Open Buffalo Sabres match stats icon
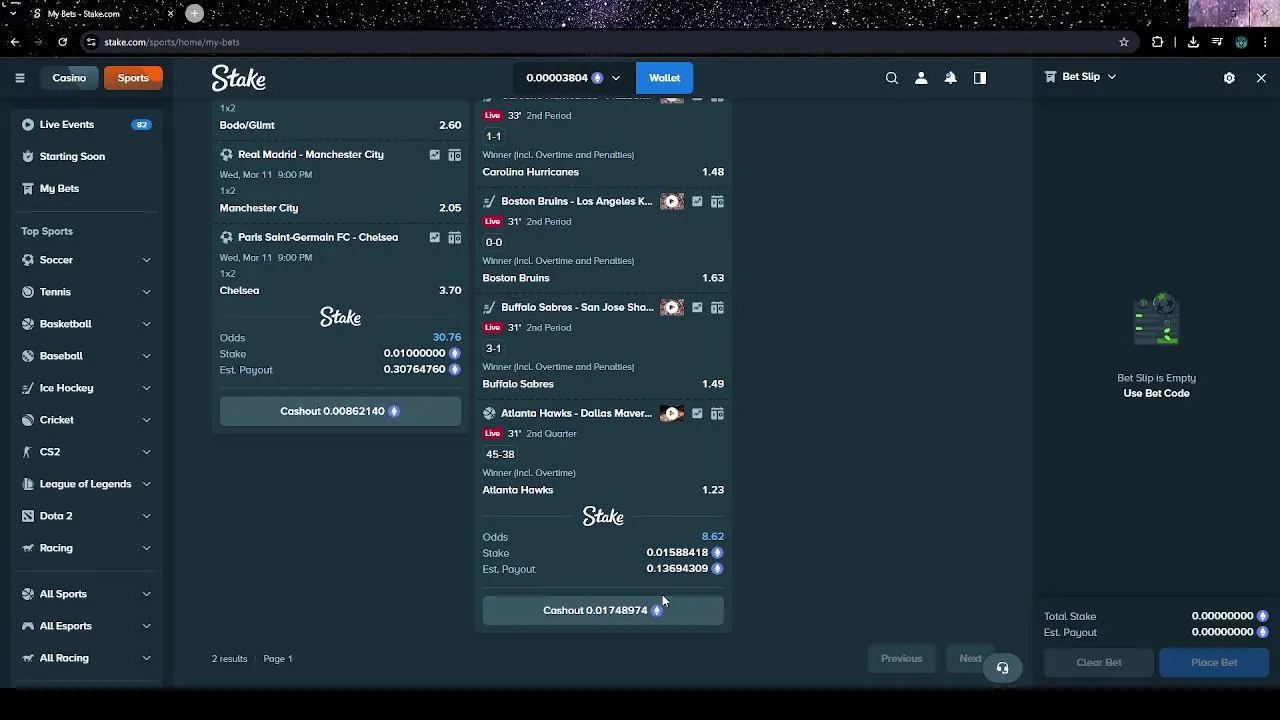 coord(697,308)
